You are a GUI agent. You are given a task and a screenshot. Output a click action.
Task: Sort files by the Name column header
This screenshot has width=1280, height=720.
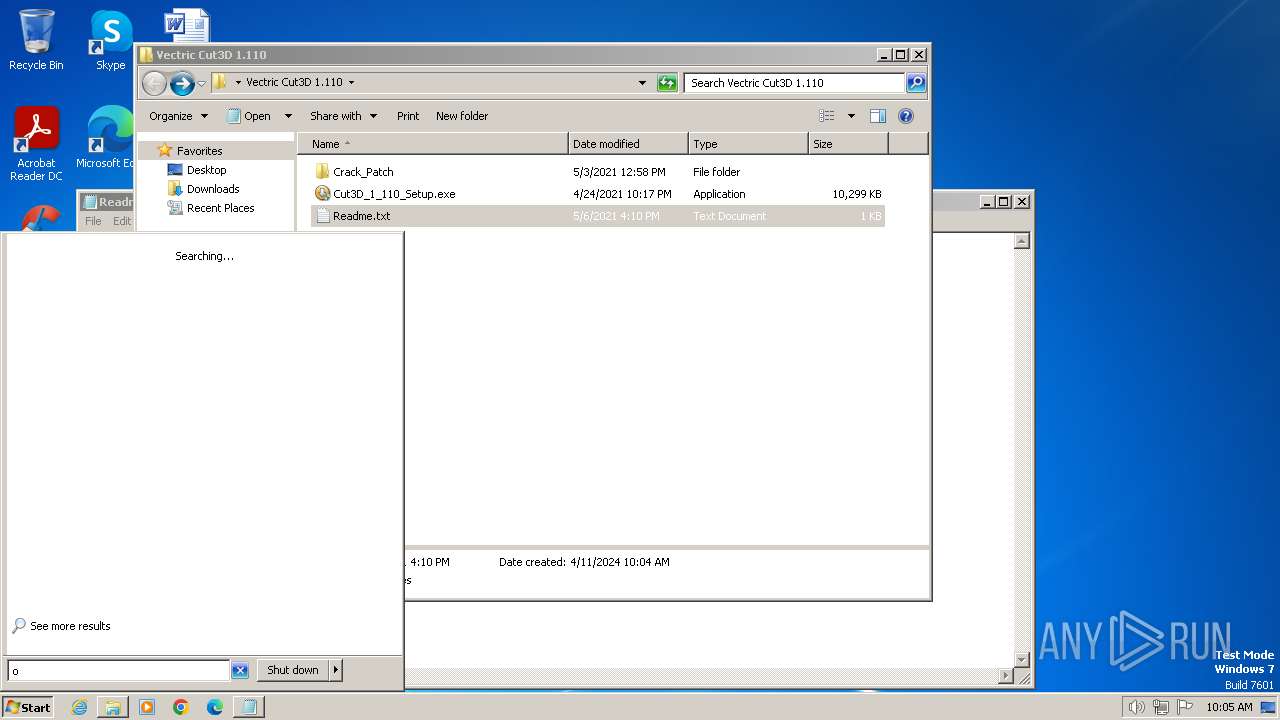(x=433, y=144)
